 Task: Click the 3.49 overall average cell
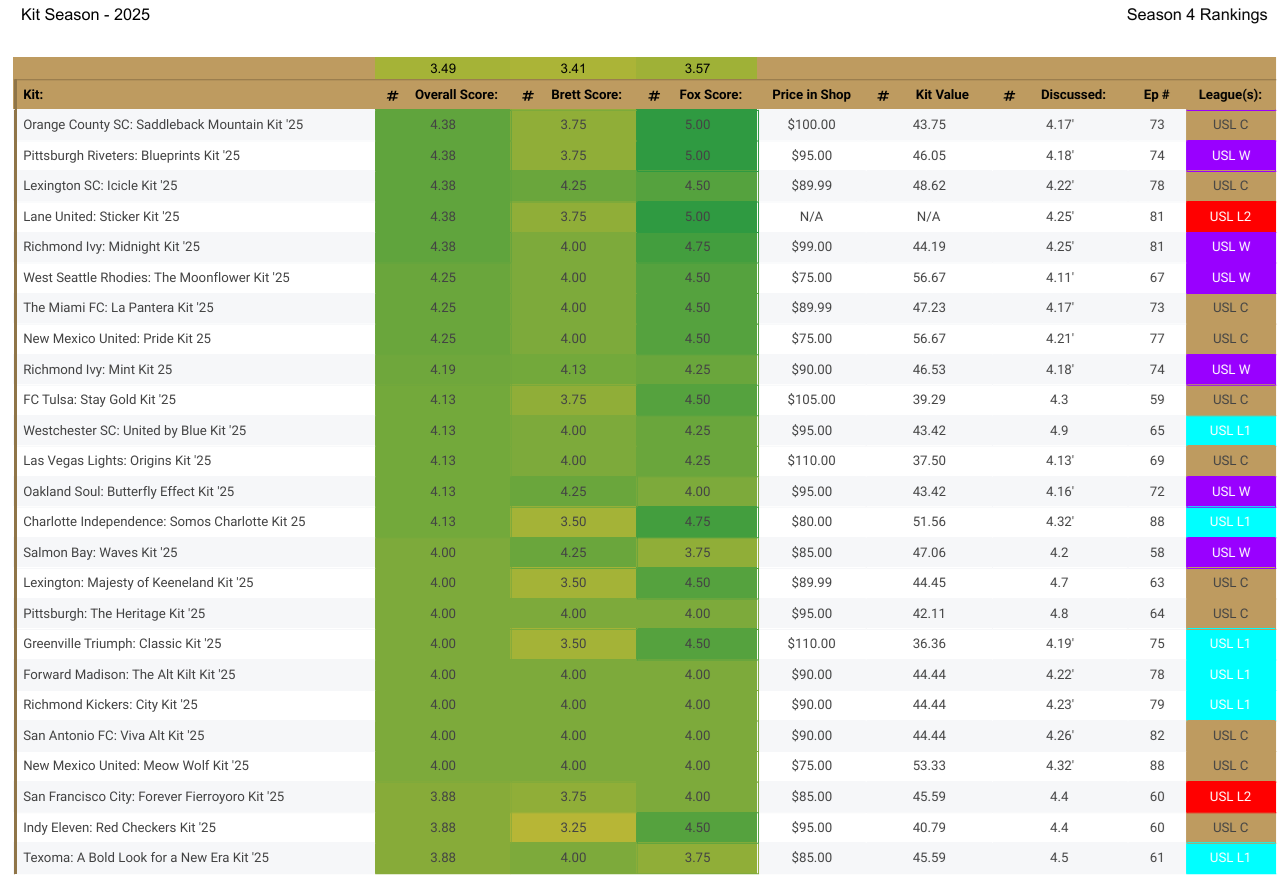443,69
